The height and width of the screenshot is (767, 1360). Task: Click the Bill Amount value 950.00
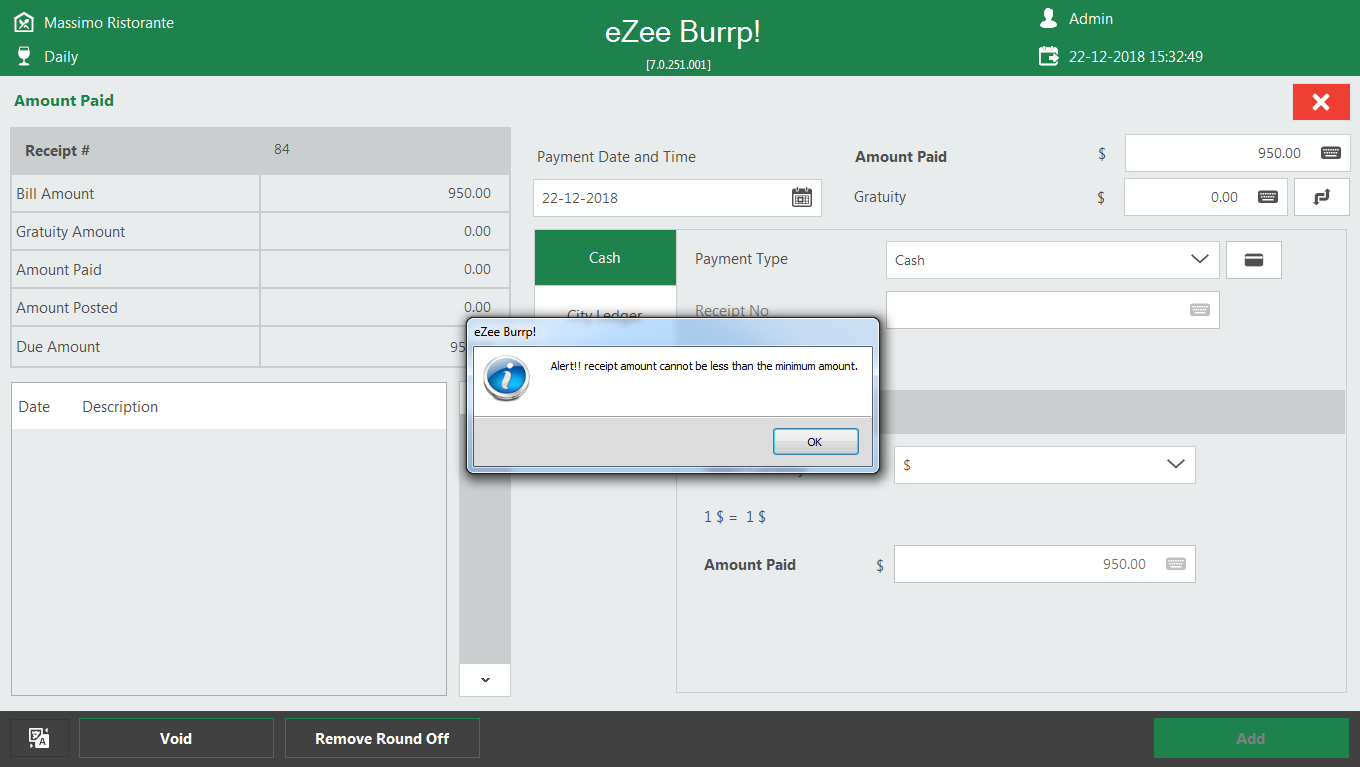click(x=469, y=193)
